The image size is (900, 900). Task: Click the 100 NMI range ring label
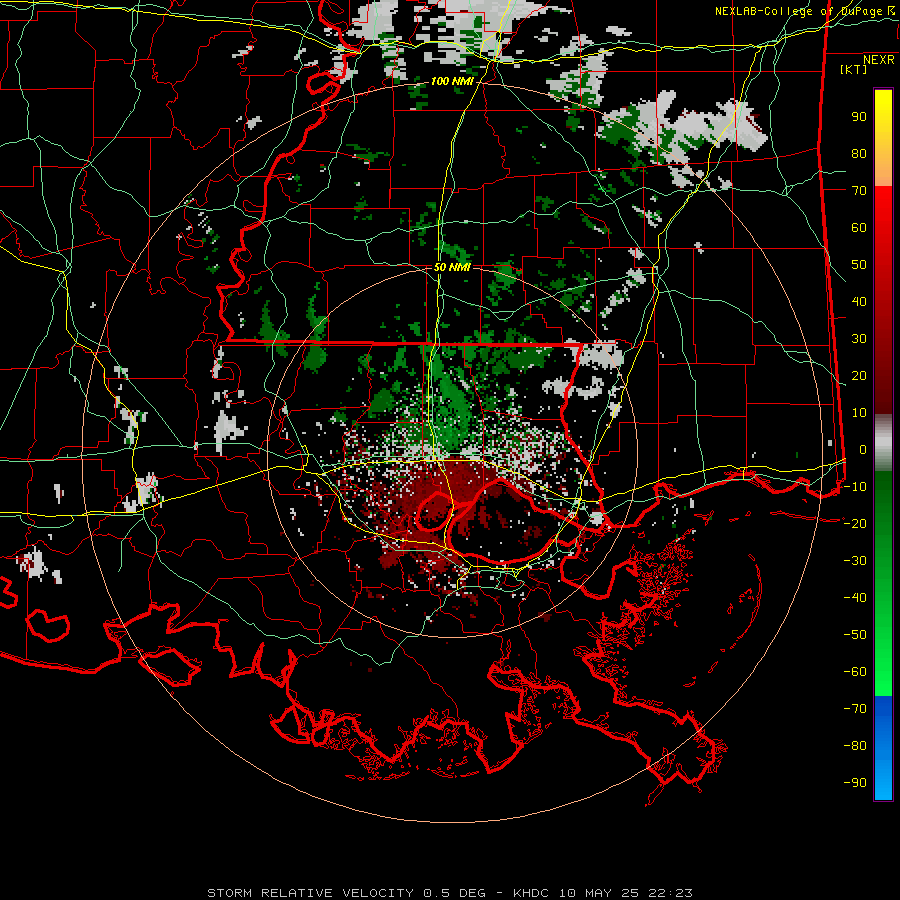[452, 82]
